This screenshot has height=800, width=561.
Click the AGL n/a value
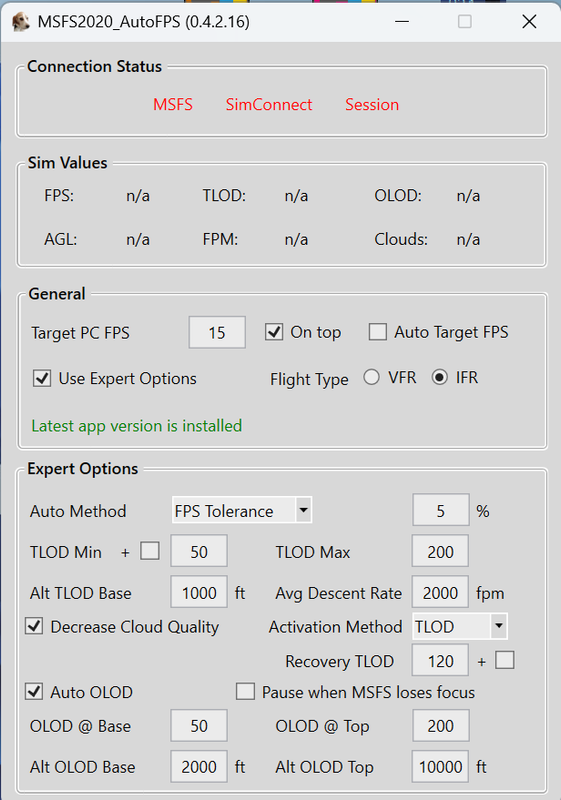click(138, 239)
